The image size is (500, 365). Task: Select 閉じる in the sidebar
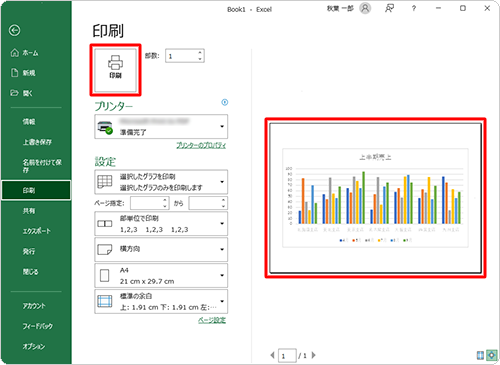coord(36,272)
